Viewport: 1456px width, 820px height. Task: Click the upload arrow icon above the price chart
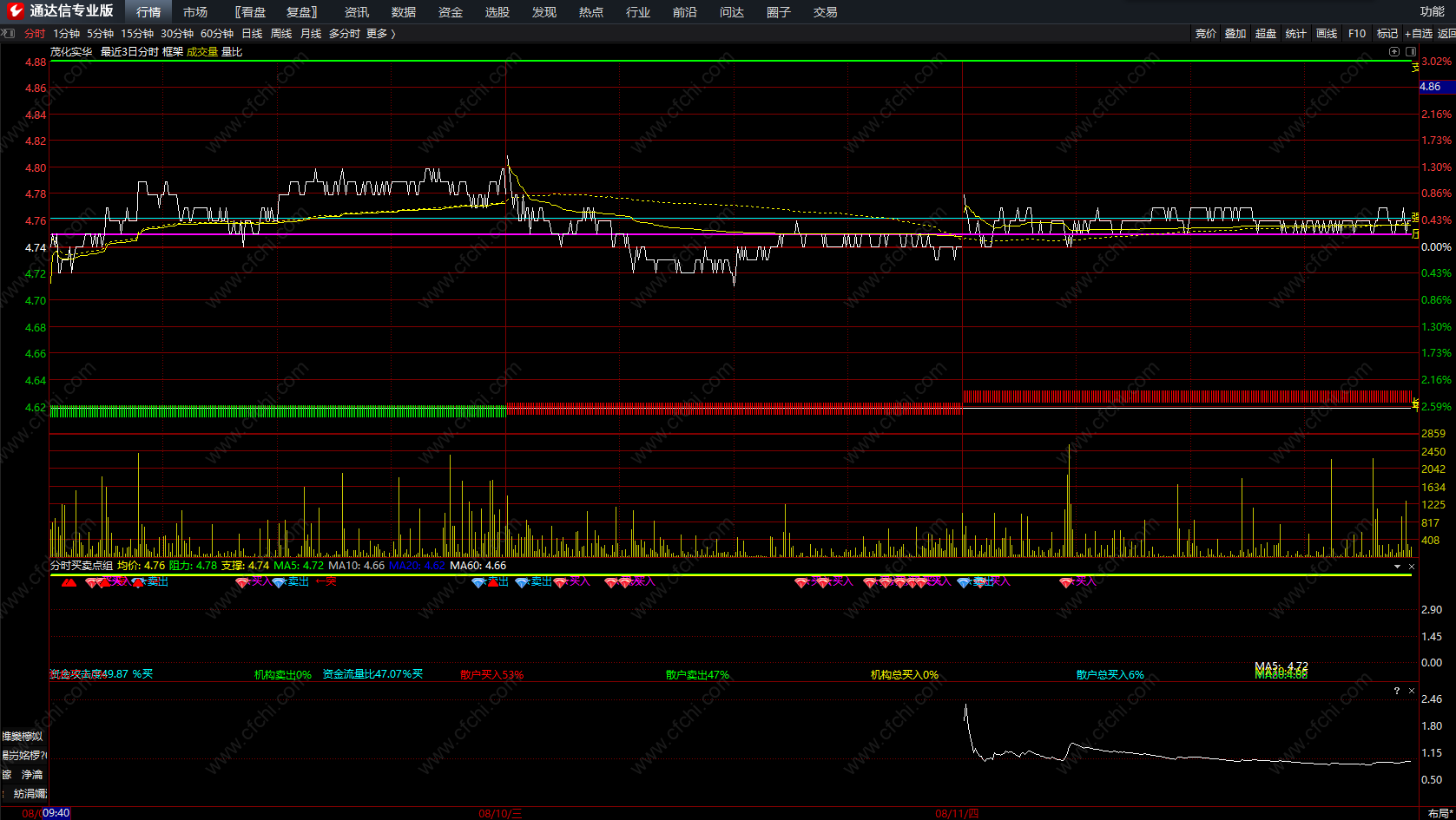(x=1394, y=52)
